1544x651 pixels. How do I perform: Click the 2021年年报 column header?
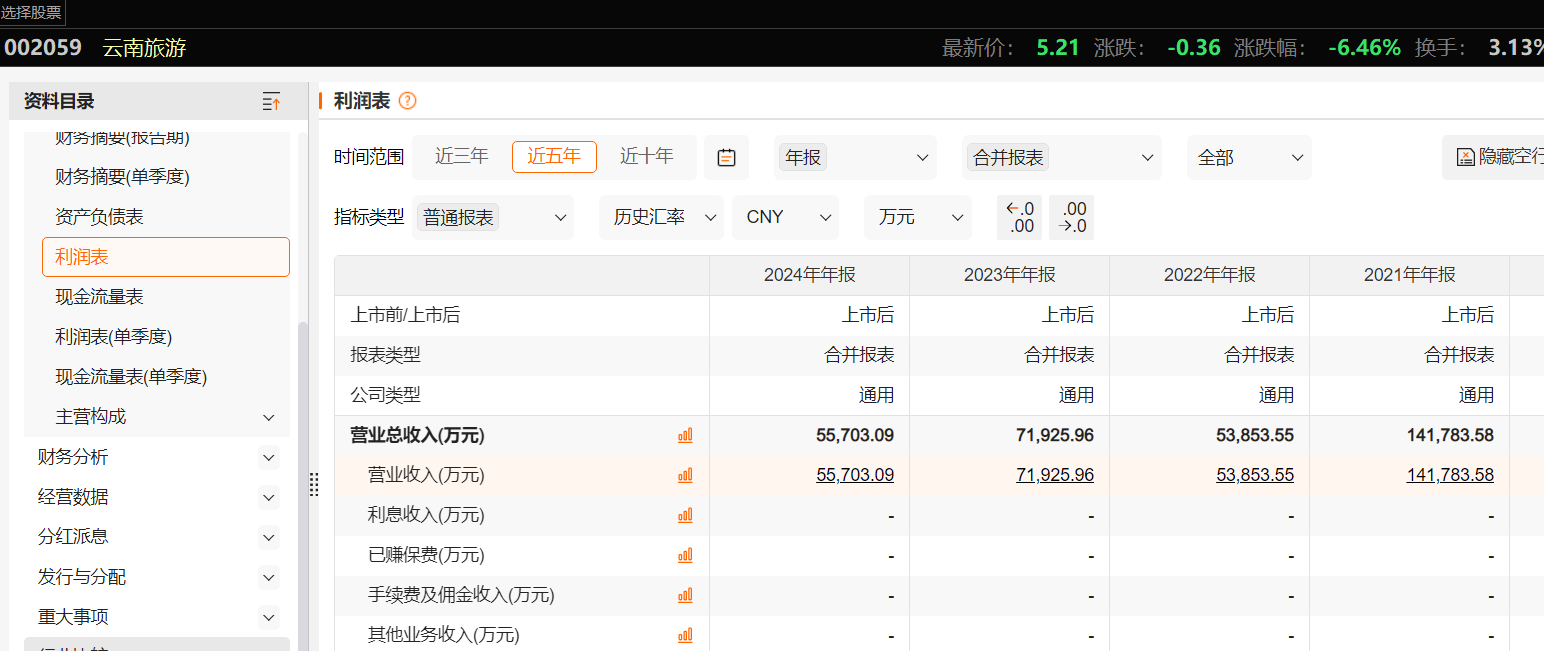[1410, 275]
